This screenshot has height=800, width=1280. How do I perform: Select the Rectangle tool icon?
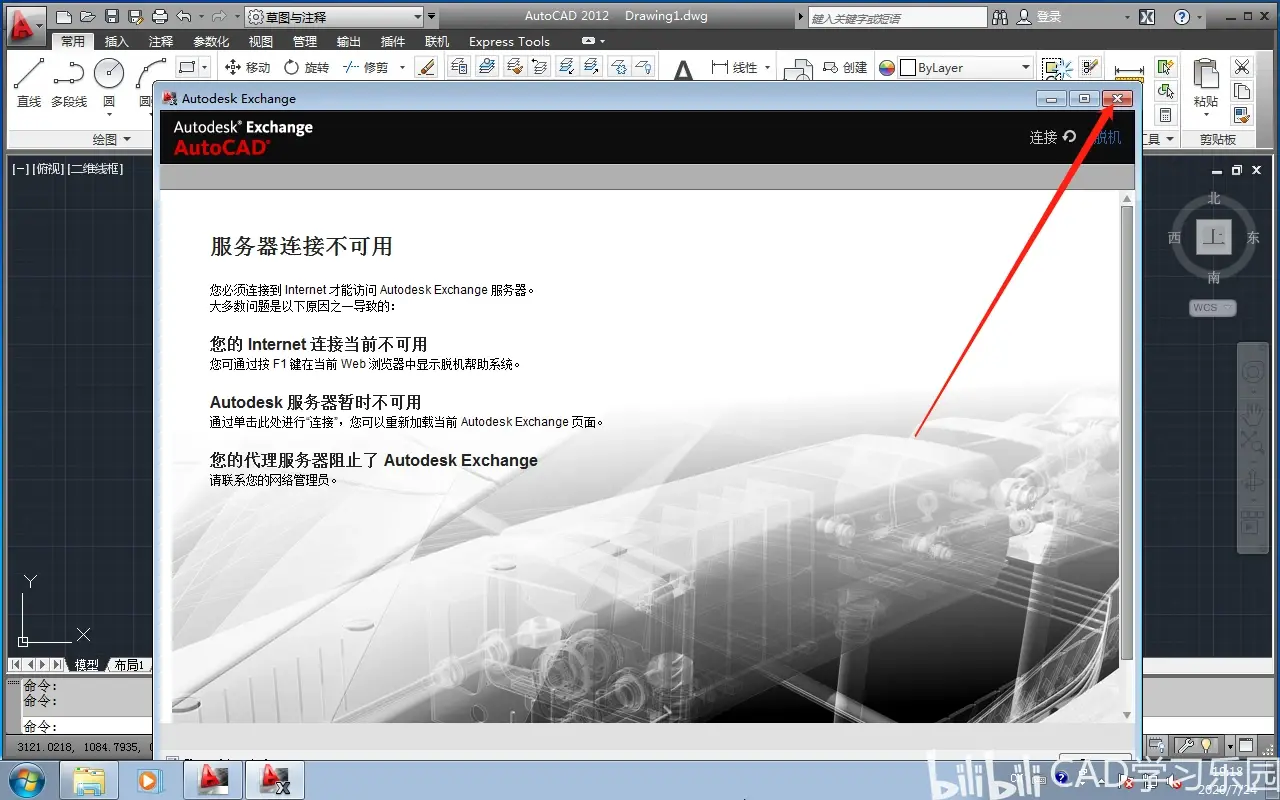pos(187,67)
